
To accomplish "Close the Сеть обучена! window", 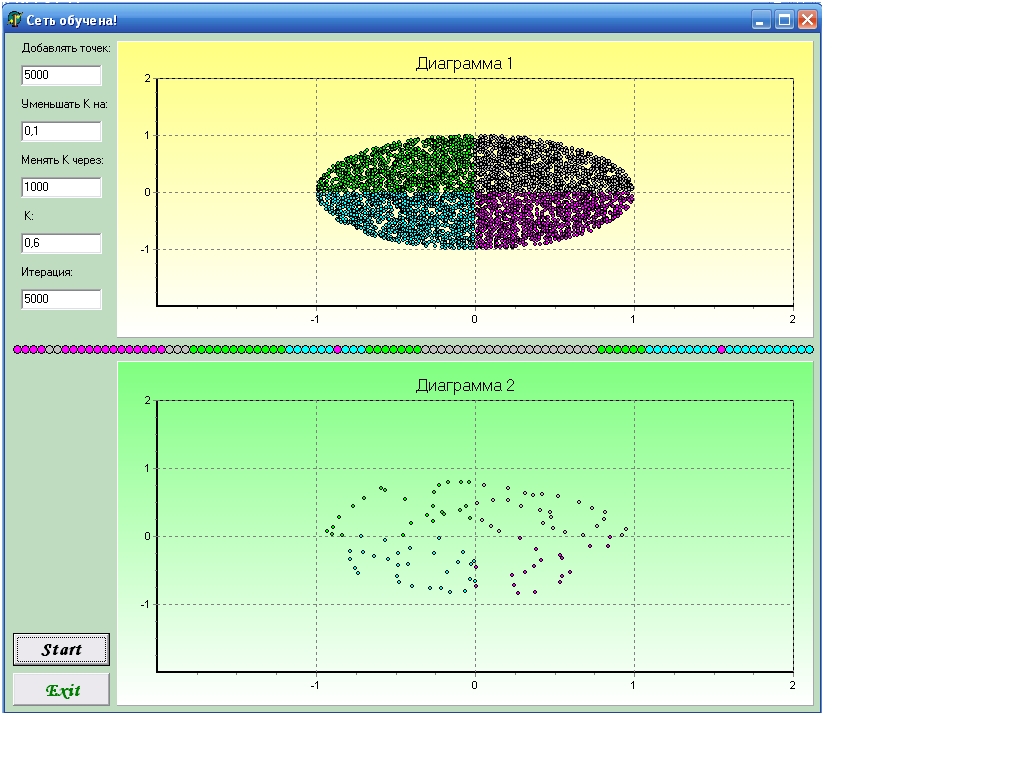I will click(807, 19).
